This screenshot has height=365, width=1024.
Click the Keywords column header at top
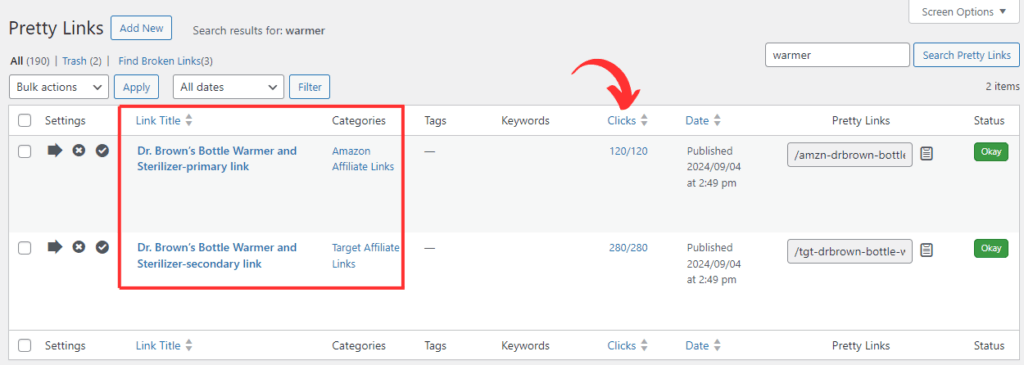pyautogui.click(x=525, y=120)
